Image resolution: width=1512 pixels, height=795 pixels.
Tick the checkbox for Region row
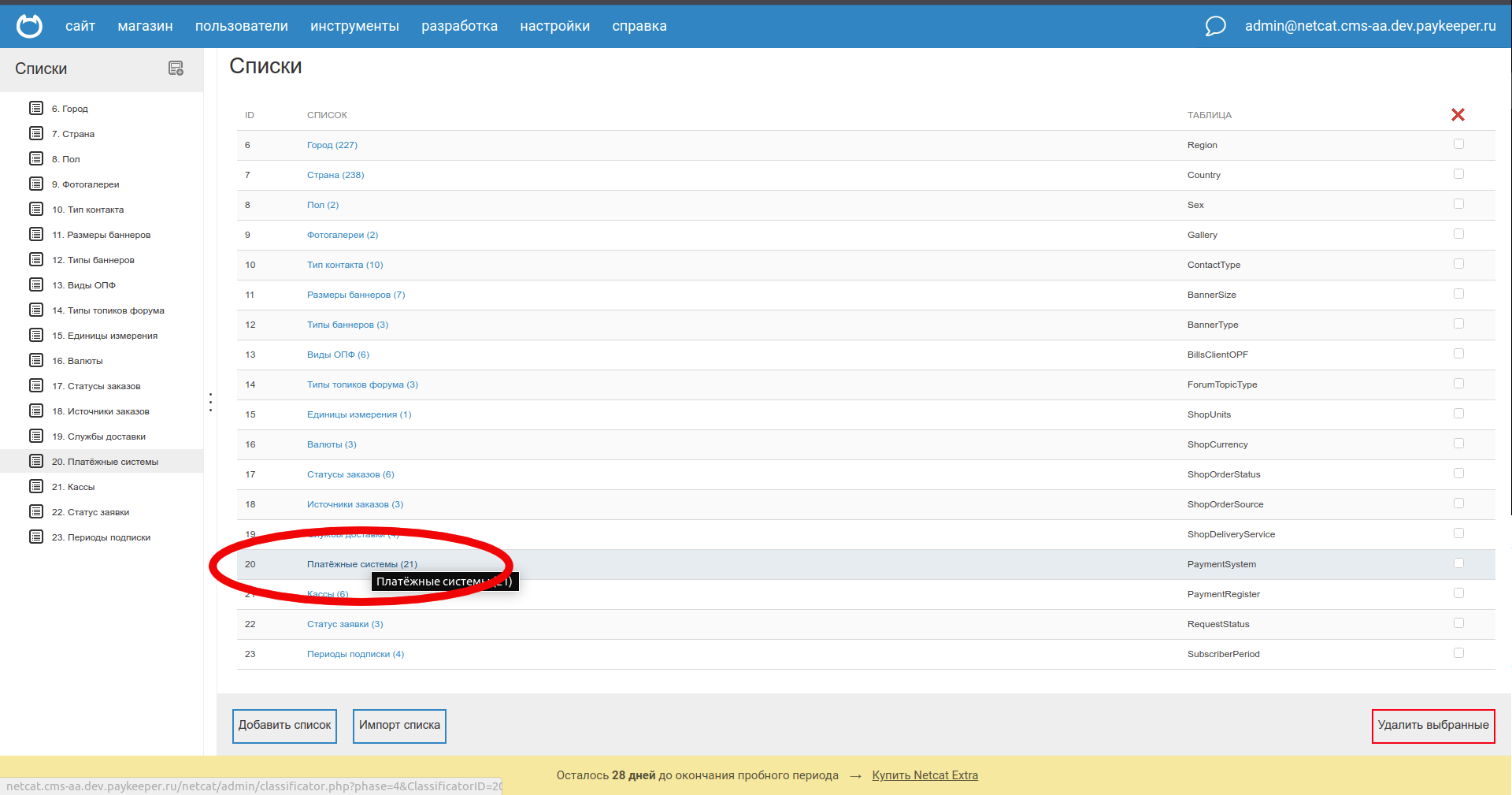pyautogui.click(x=1458, y=144)
